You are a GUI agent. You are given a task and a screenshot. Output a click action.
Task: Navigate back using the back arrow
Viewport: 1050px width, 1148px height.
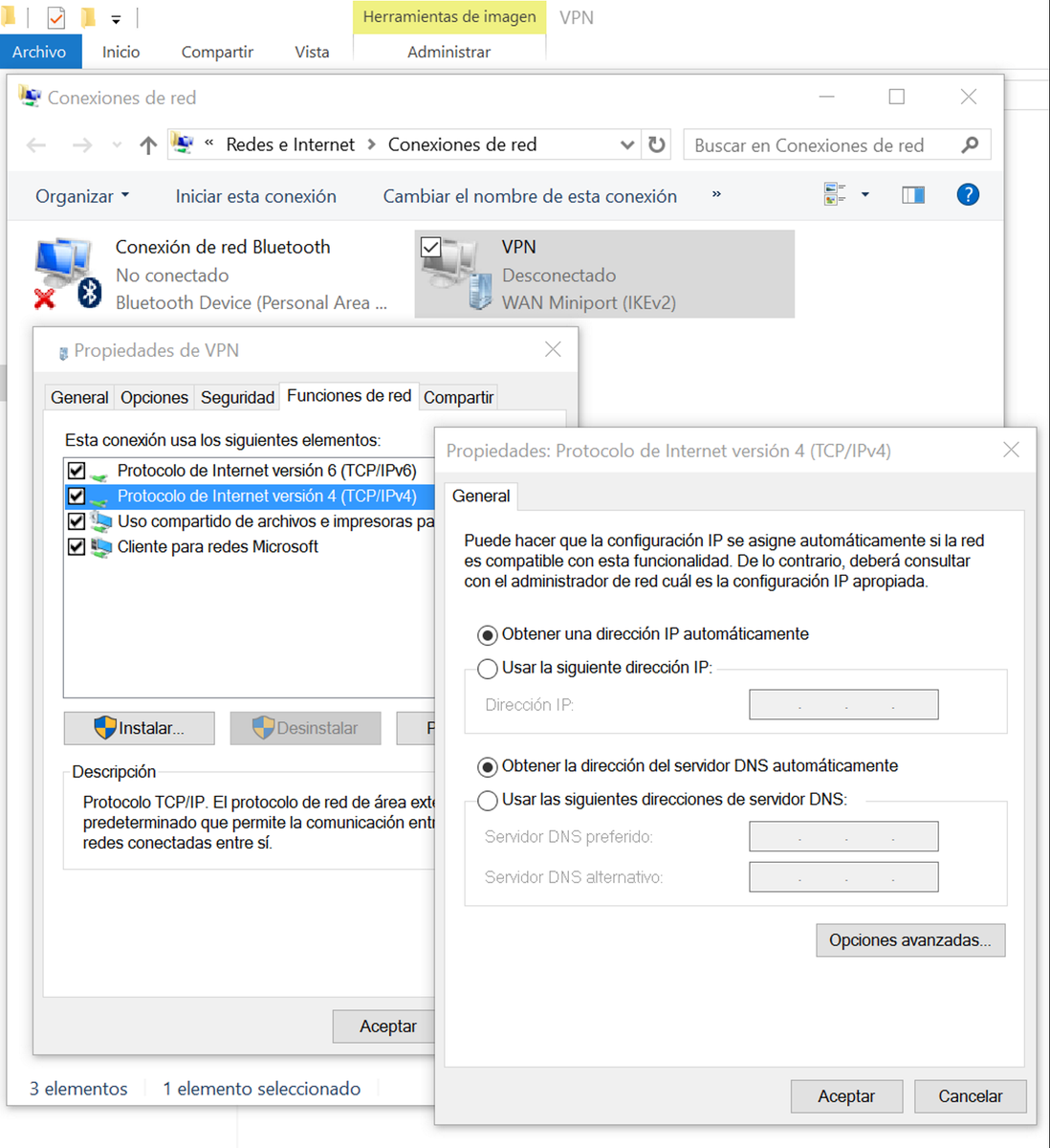[x=35, y=144]
